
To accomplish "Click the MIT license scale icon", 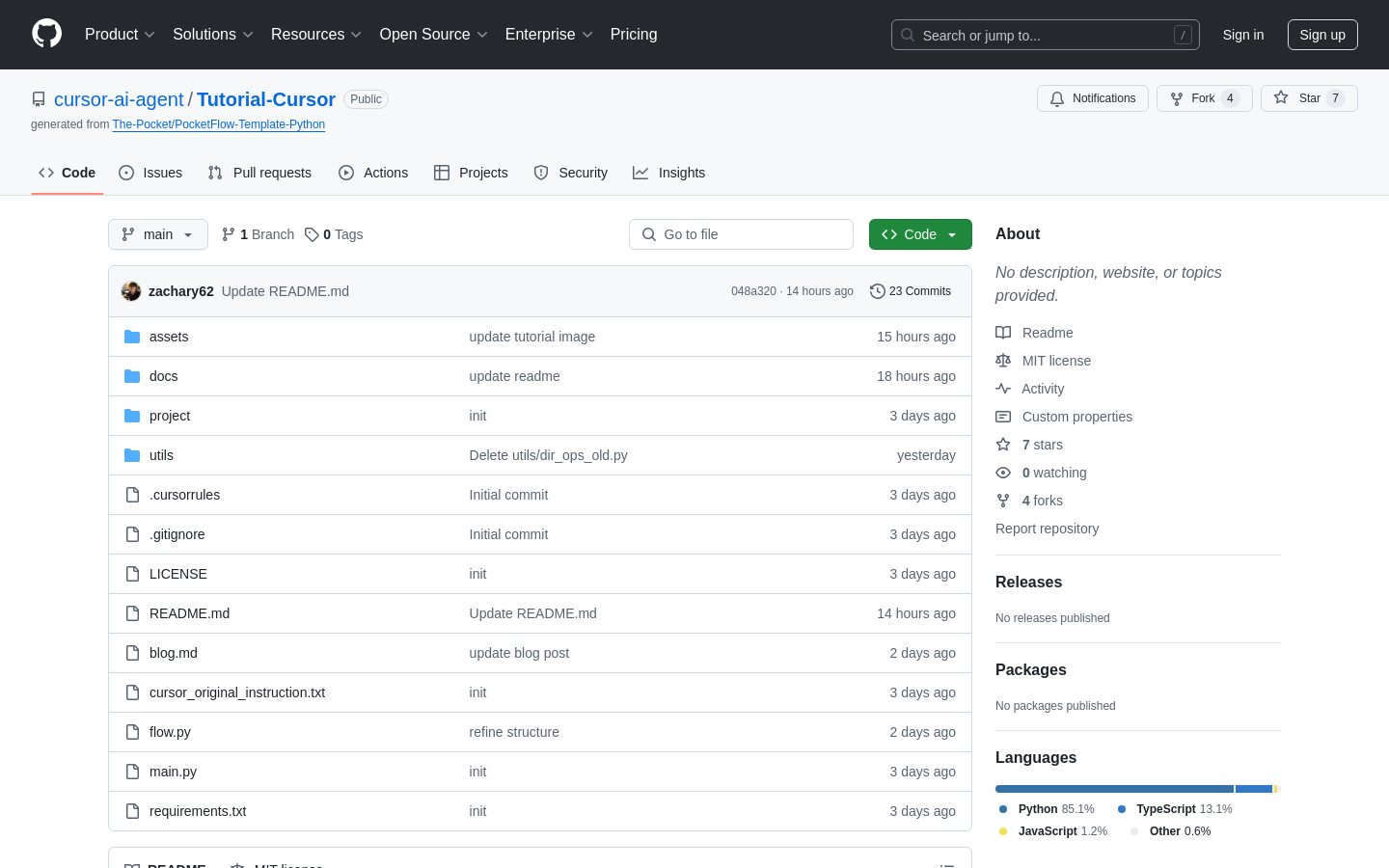I will pos(1003,361).
